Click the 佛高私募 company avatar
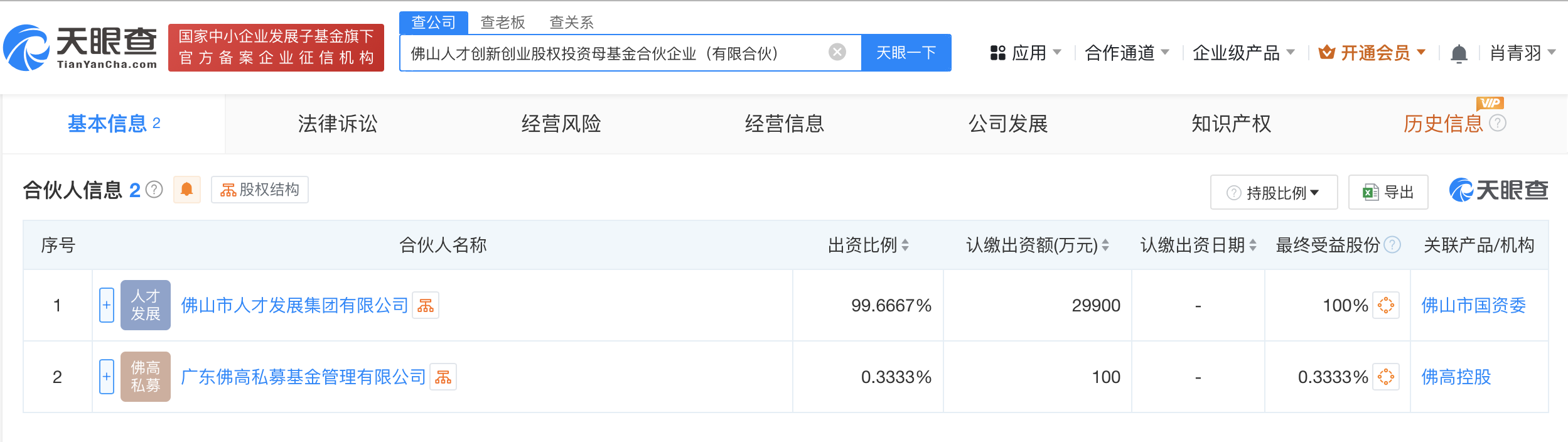The height and width of the screenshot is (442, 1568). click(x=146, y=377)
